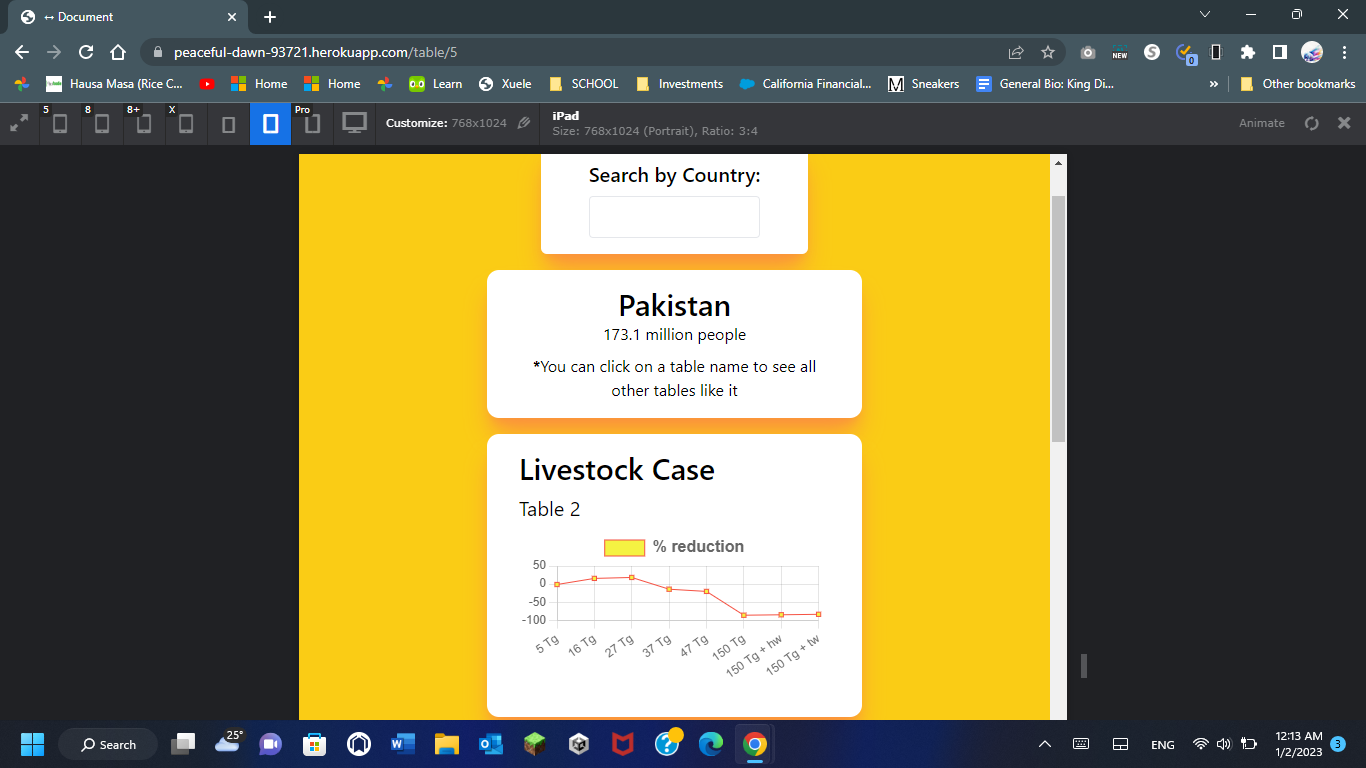
Task: Toggle the browser side panel
Action: click(x=1279, y=52)
